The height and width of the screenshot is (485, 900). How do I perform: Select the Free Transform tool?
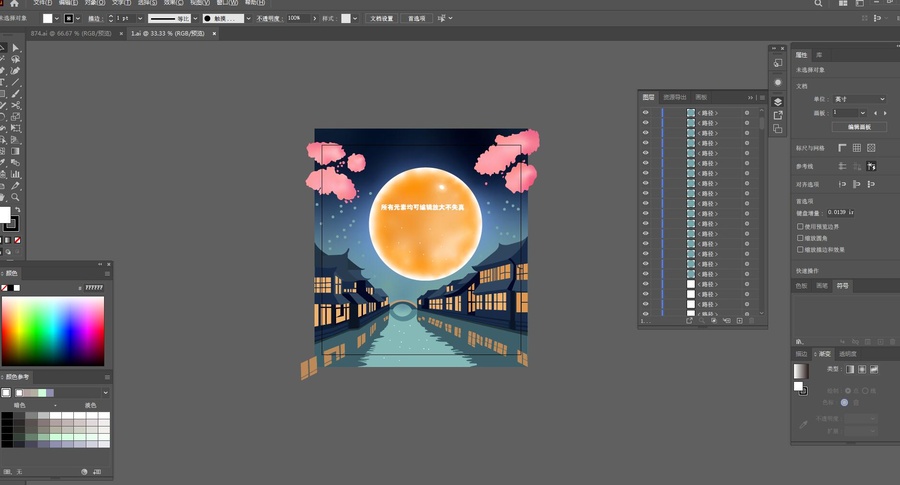15,129
